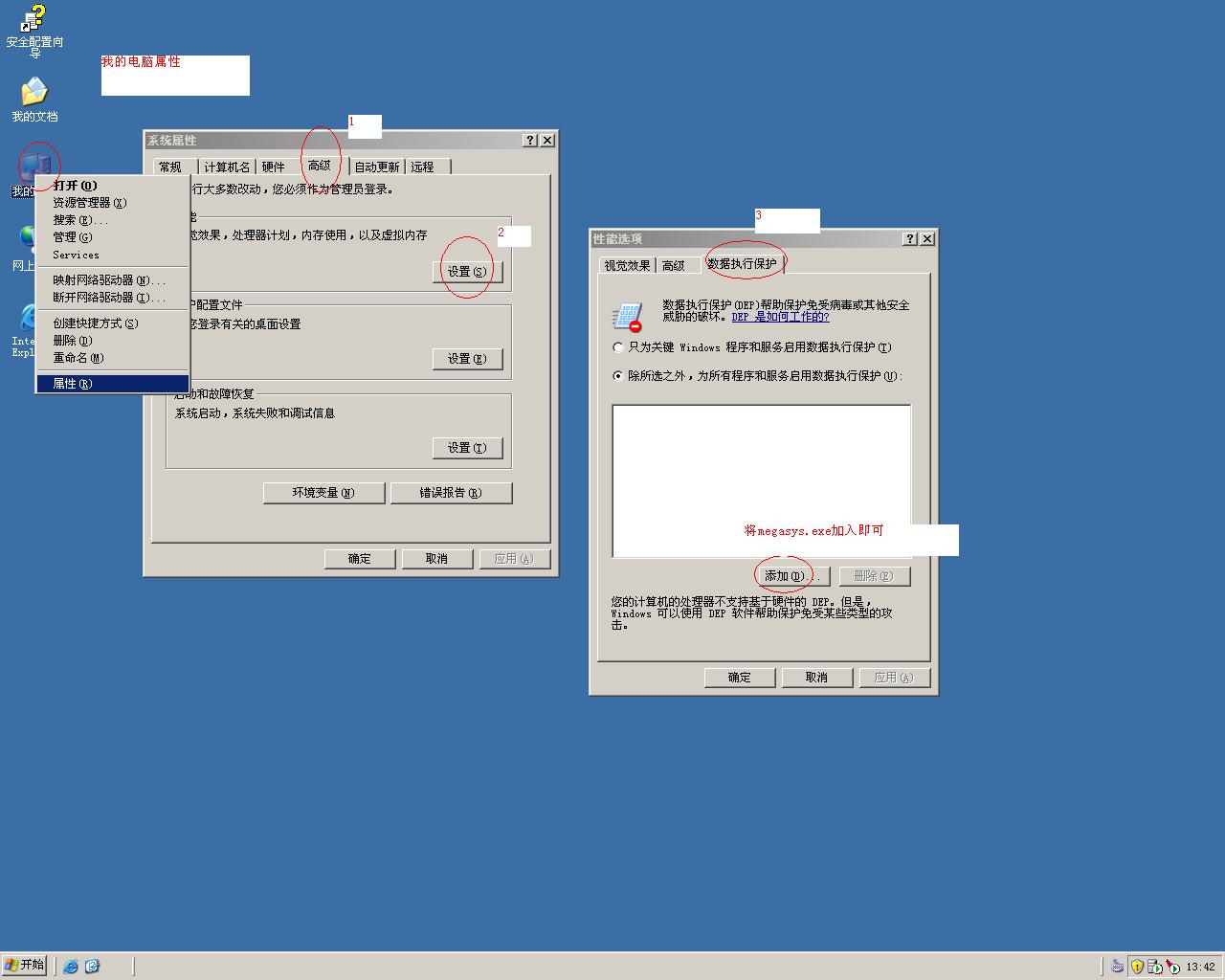Click the 环境变量(N) button
This screenshot has width=1225, height=980.
(323, 493)
